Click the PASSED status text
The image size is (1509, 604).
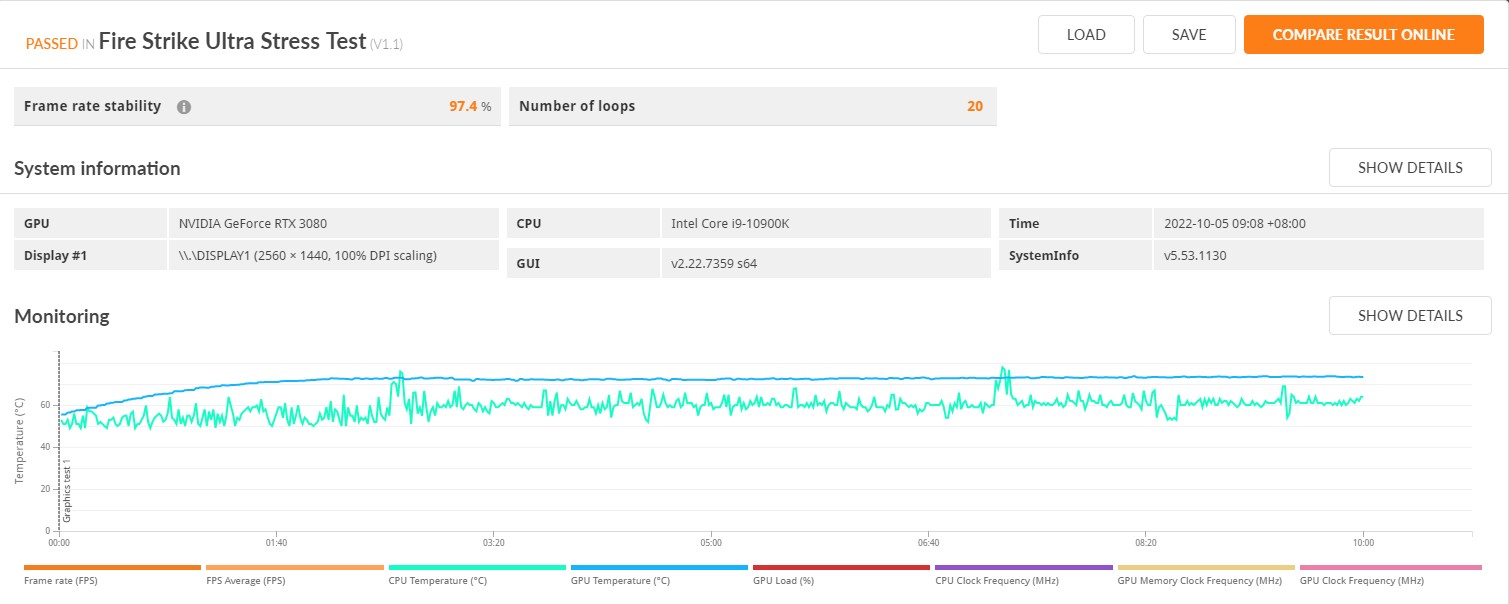click(51, 43)
